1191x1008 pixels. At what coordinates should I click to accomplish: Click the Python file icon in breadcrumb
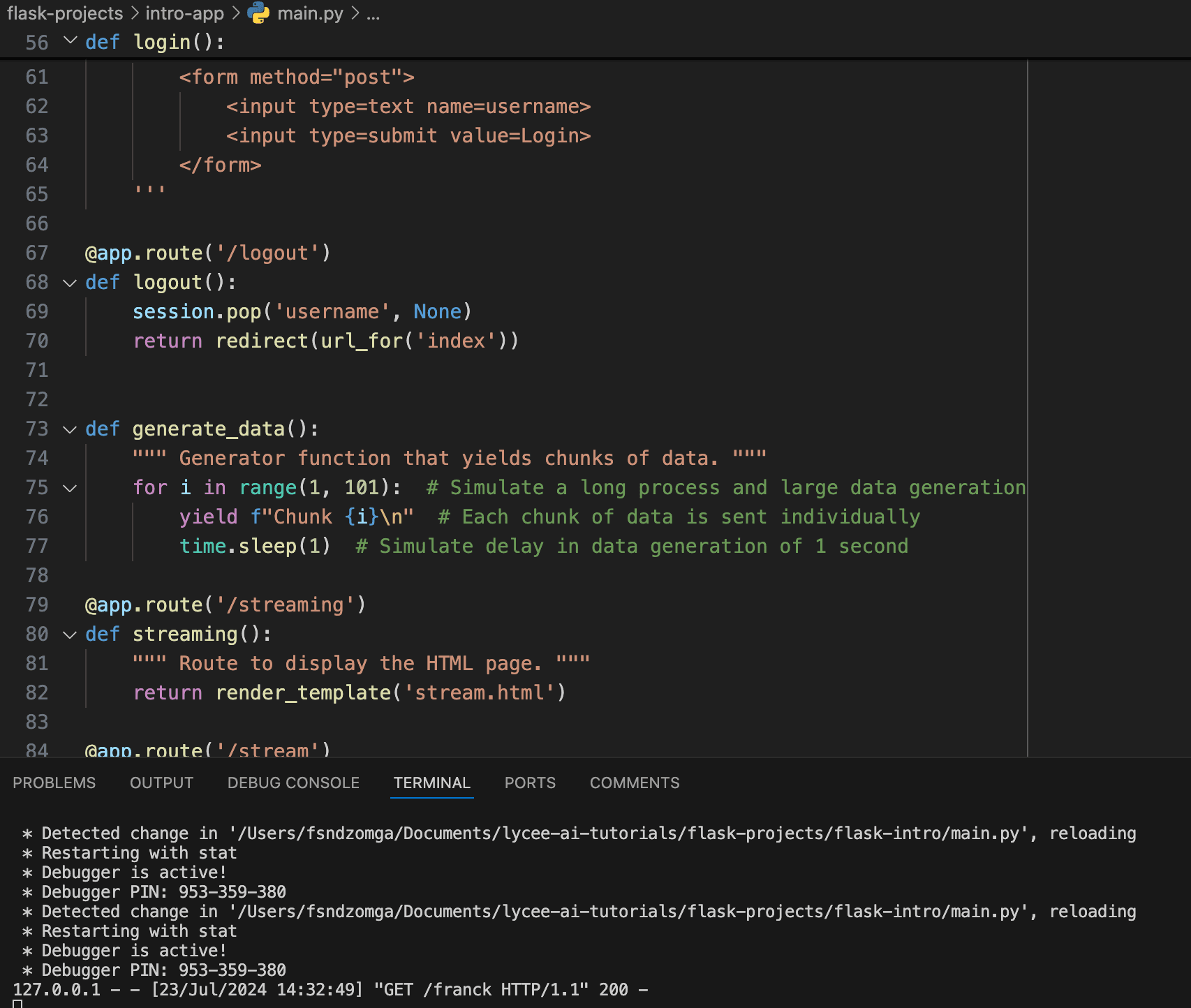click(258, 13)
